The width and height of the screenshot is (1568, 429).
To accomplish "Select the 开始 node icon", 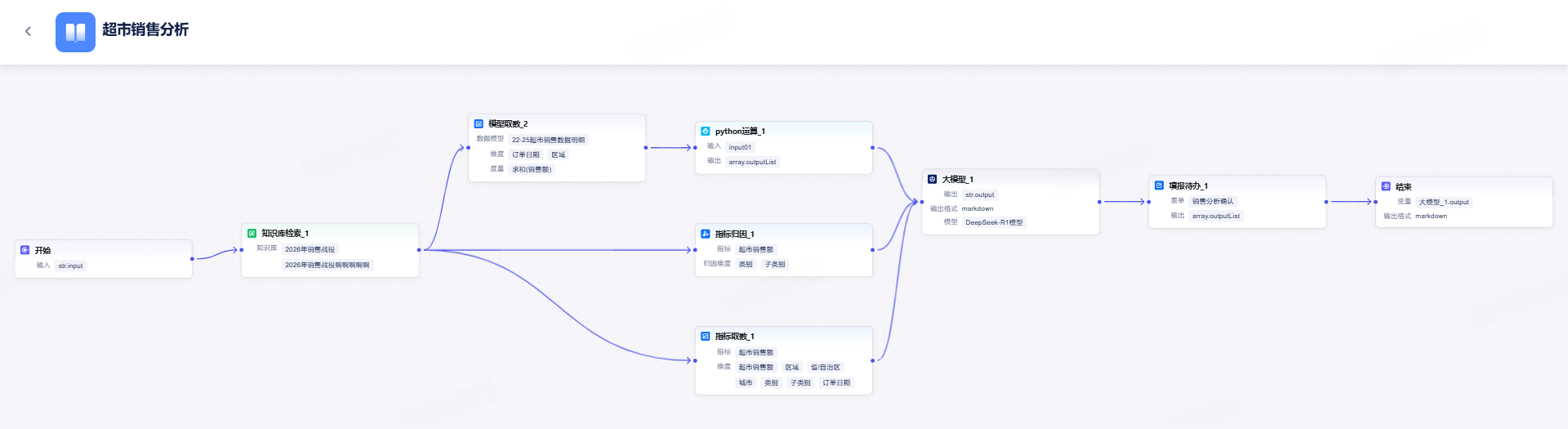I will tap(25, 250).
